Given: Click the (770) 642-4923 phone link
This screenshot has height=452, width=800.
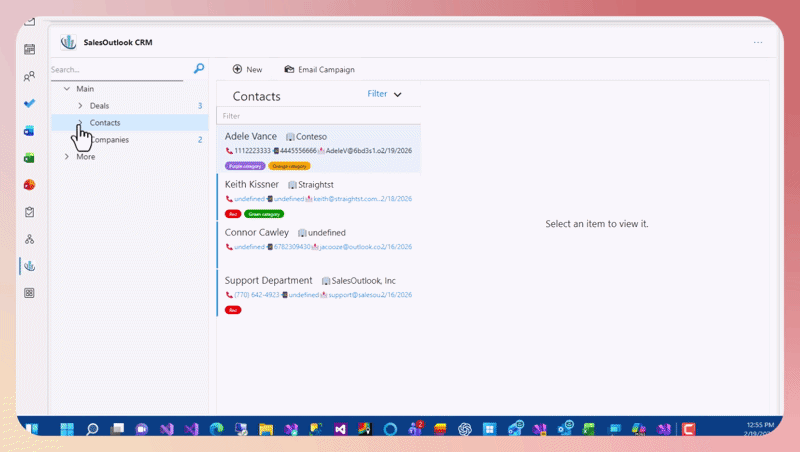Looking at the screenshot, I should tap(257, 295).
